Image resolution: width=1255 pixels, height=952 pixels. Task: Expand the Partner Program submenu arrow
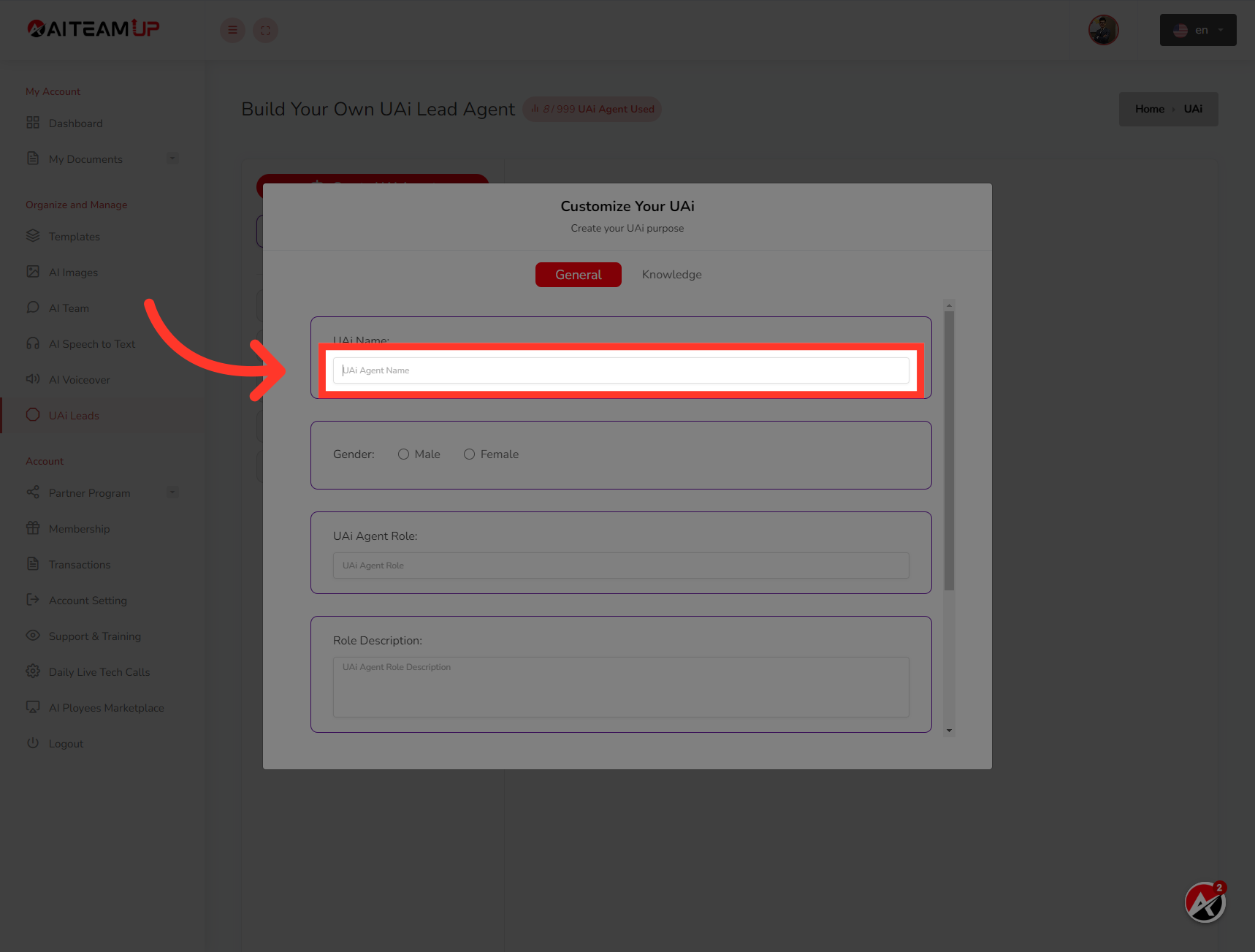pyautogui.click(x=172, y=492)
